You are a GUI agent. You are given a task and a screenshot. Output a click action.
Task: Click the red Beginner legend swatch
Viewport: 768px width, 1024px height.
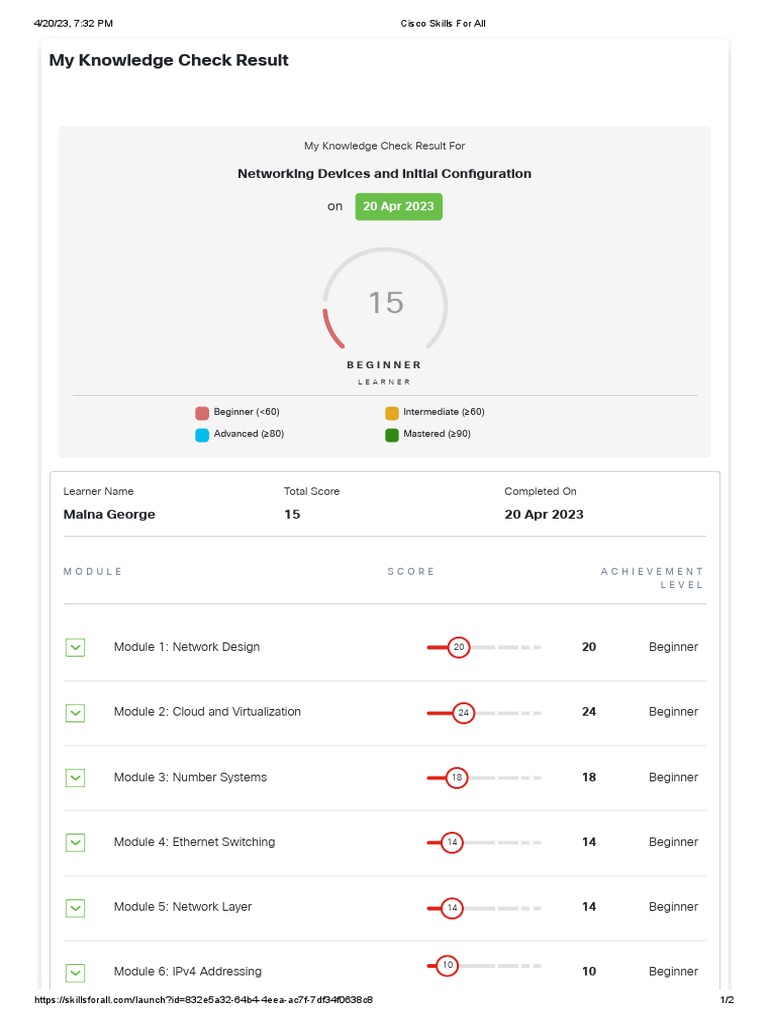[x=202, y=413]
